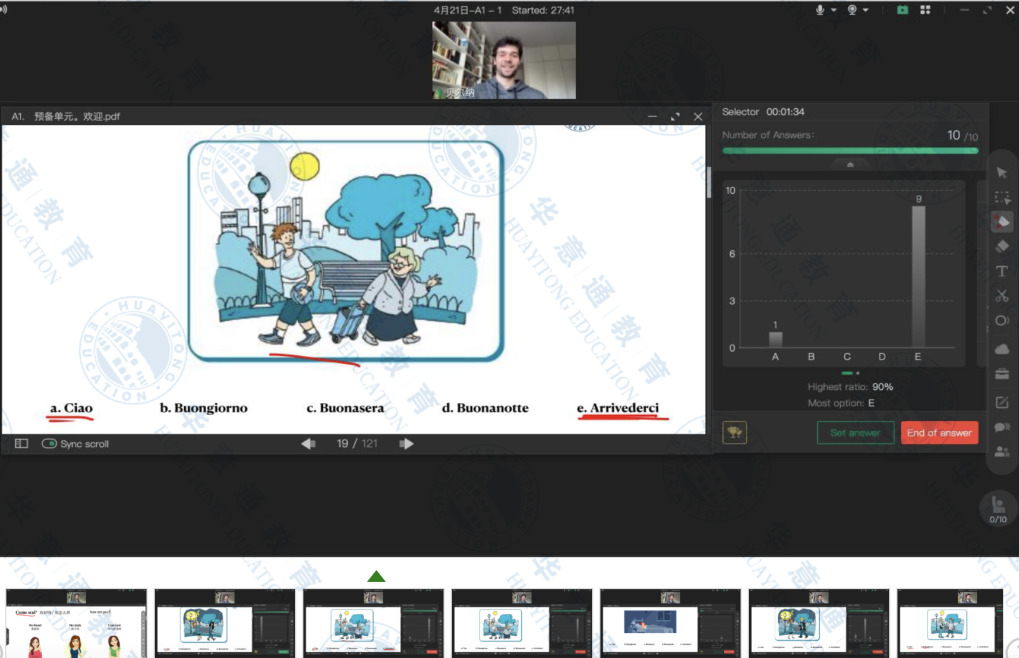The width and height of the screenshot is (1019, 658).
Task: Click answer option a. Ciao
Action: coord(71,408)
